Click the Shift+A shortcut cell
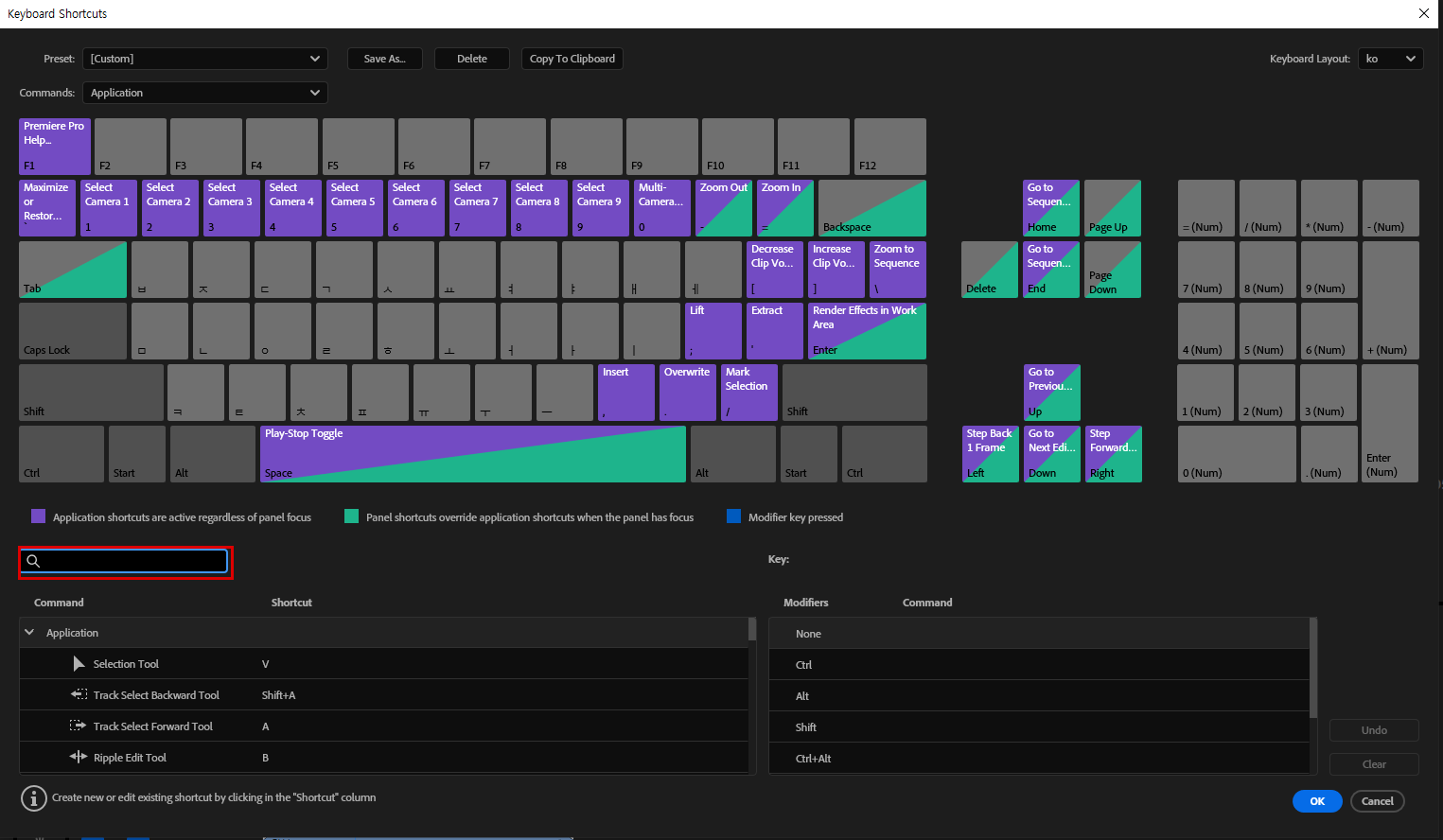 (278, 695)
